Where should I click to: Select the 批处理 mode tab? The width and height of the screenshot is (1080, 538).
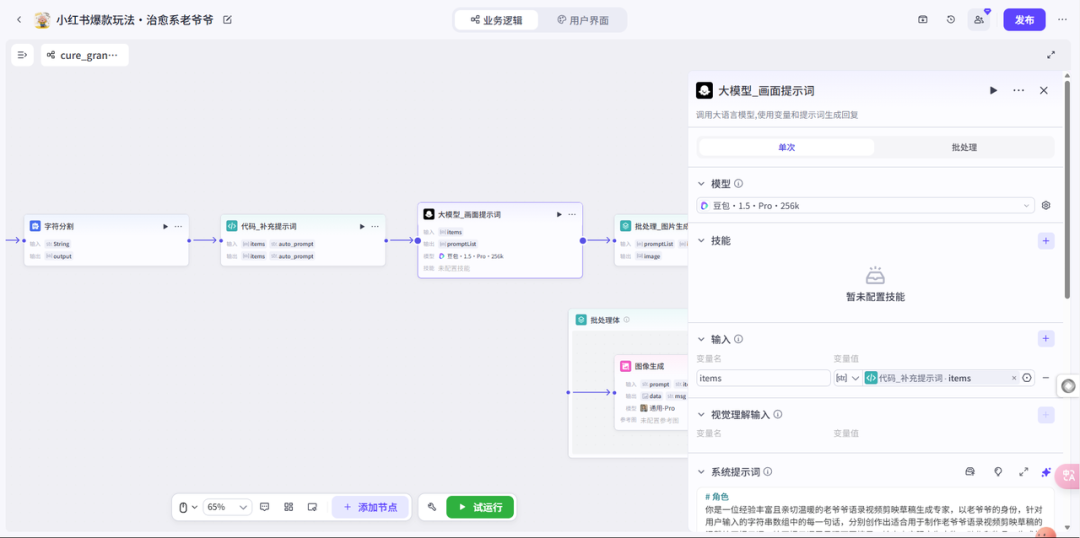[x=964, y=147]
